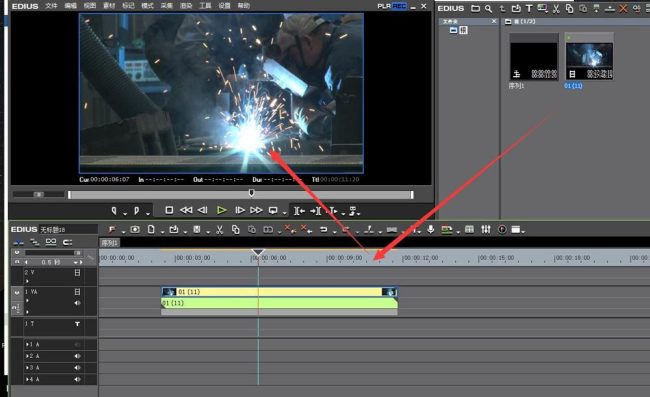Expand the 1 A audio track

click(x=27, y=344)
